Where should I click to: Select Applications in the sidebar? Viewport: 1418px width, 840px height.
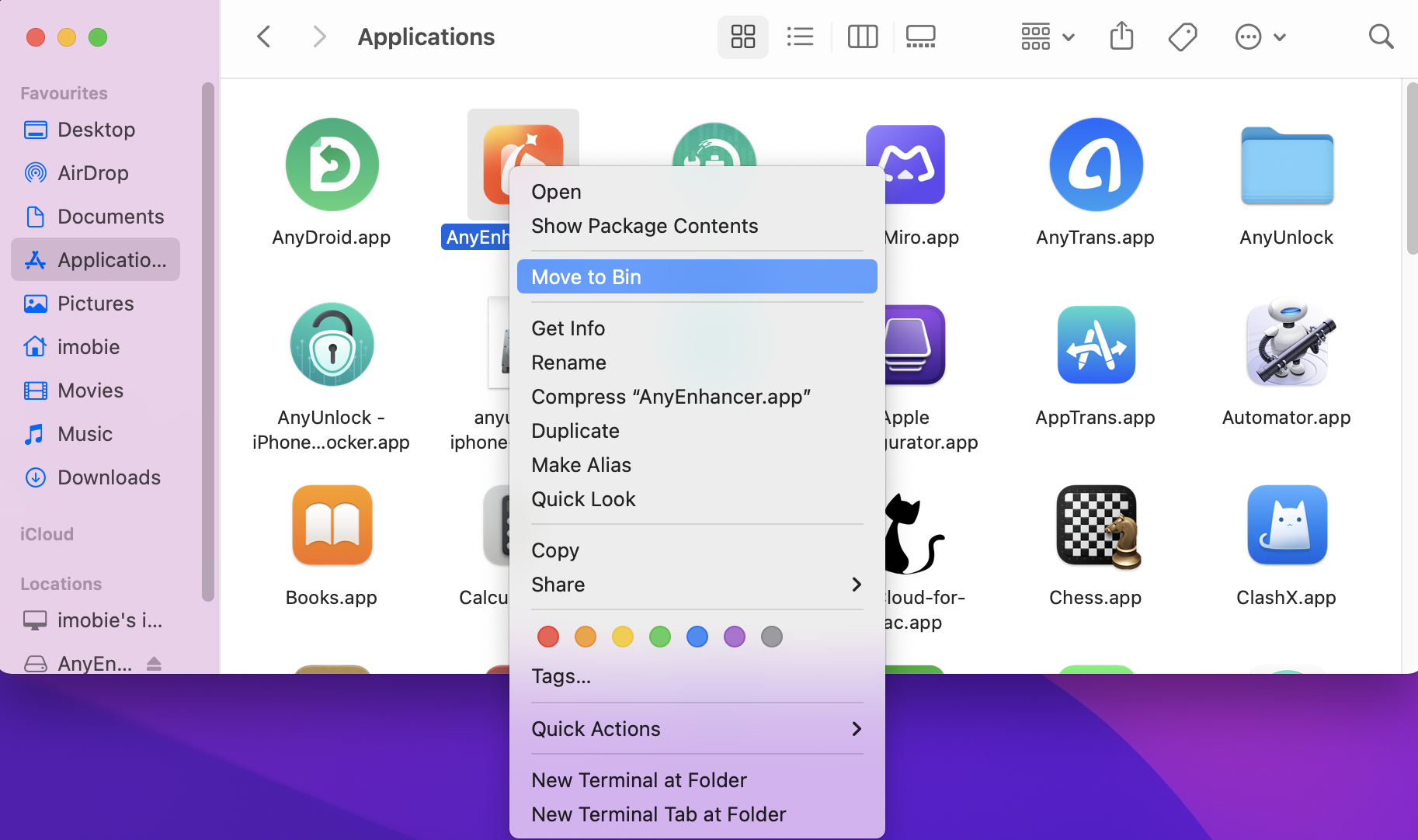[x=96, y=260]
